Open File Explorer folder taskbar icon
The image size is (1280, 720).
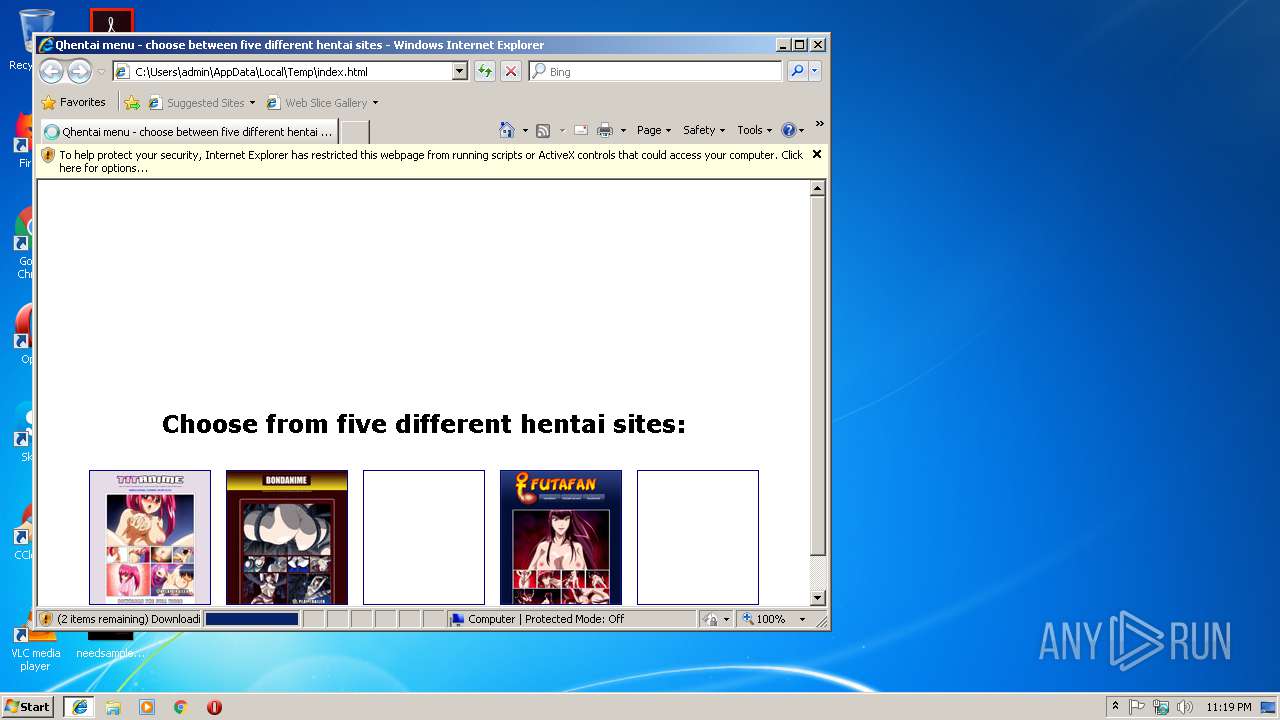point(113,707)
